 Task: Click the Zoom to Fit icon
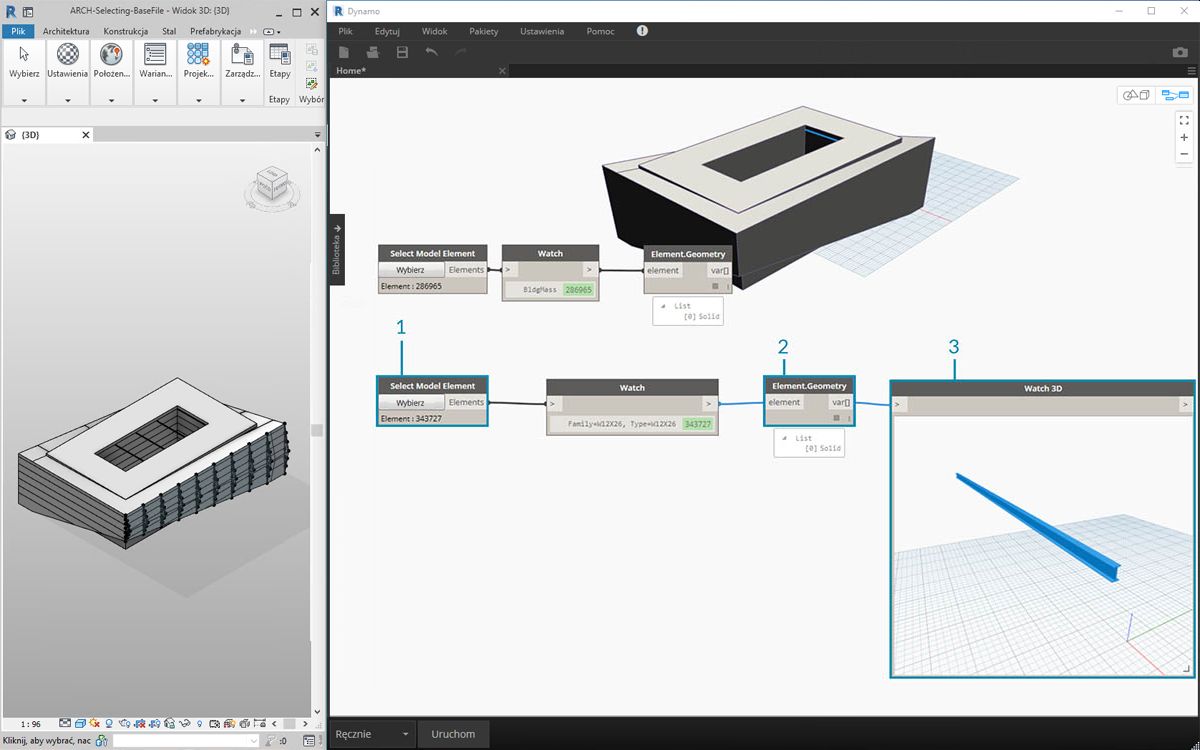1184,120
